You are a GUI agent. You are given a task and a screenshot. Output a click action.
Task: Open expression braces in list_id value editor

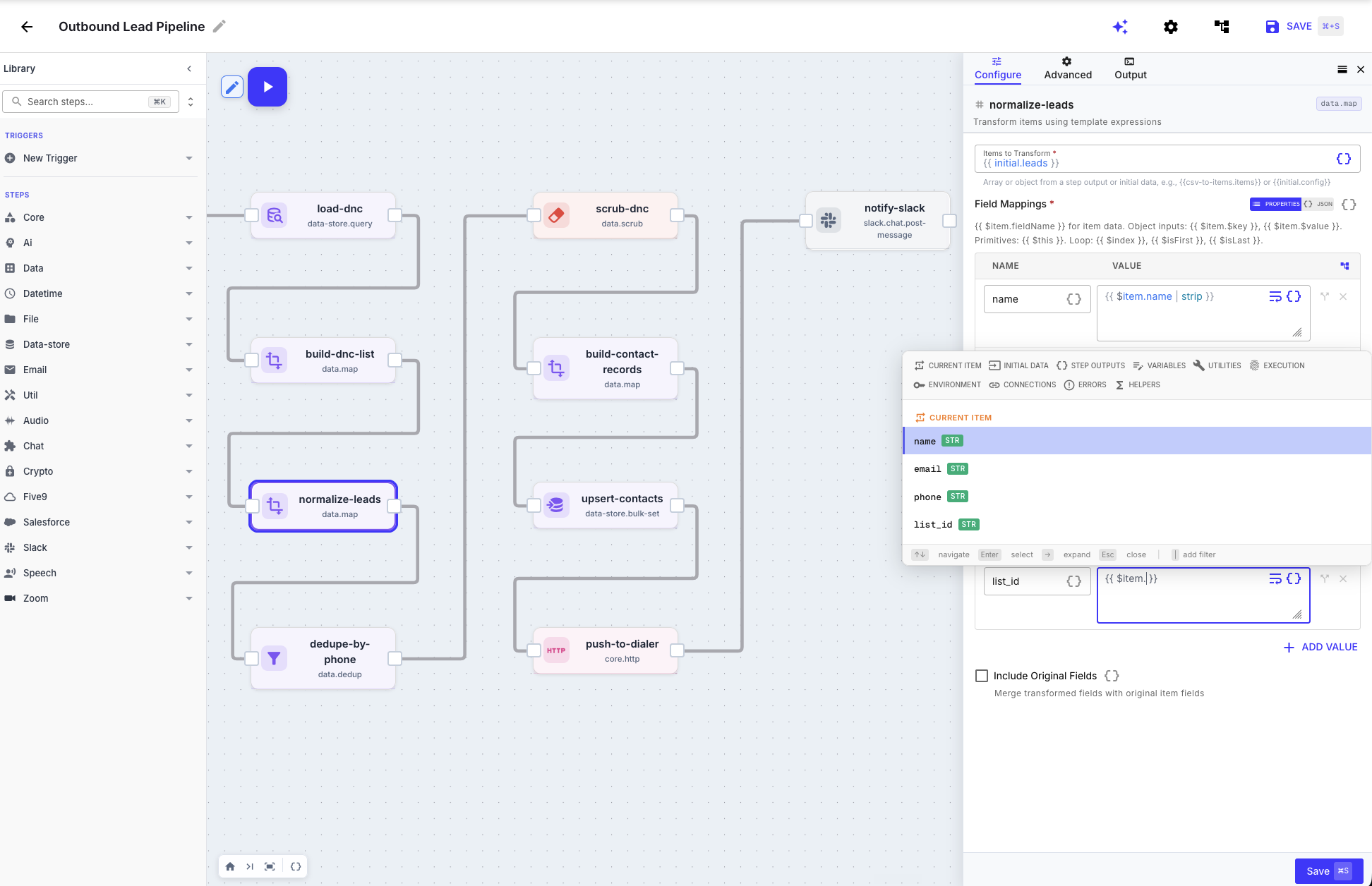click(x=1294, y=578)
